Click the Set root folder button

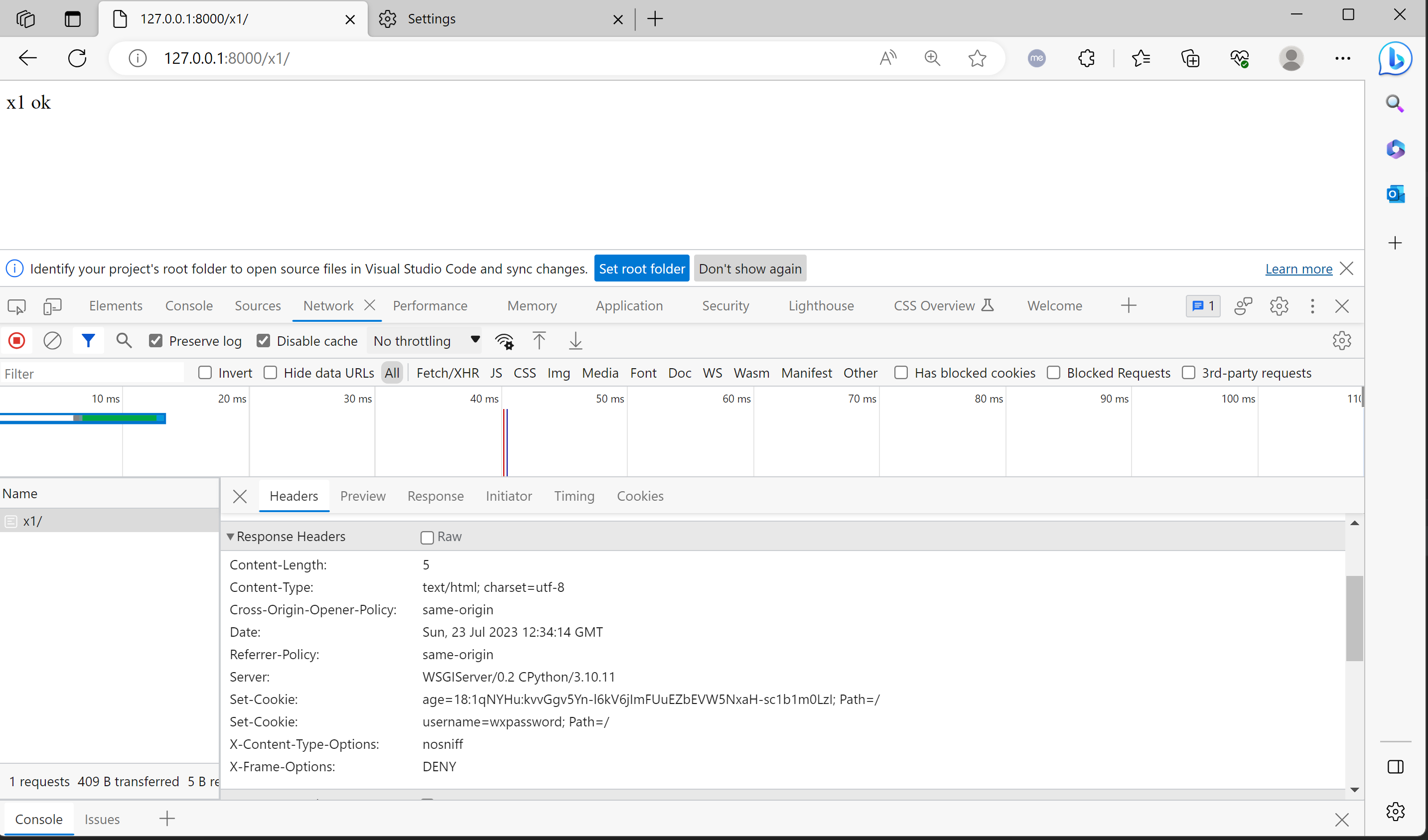click(x=641, y=269)
